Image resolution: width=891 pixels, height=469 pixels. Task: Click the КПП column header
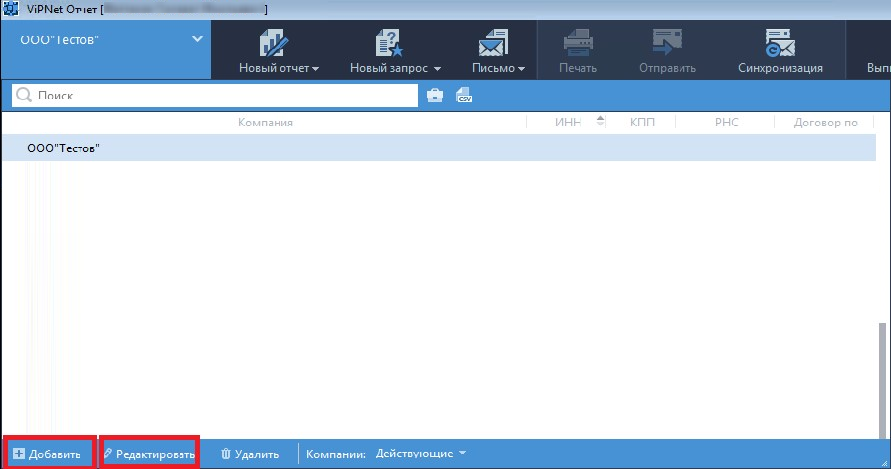coord(643,122)
